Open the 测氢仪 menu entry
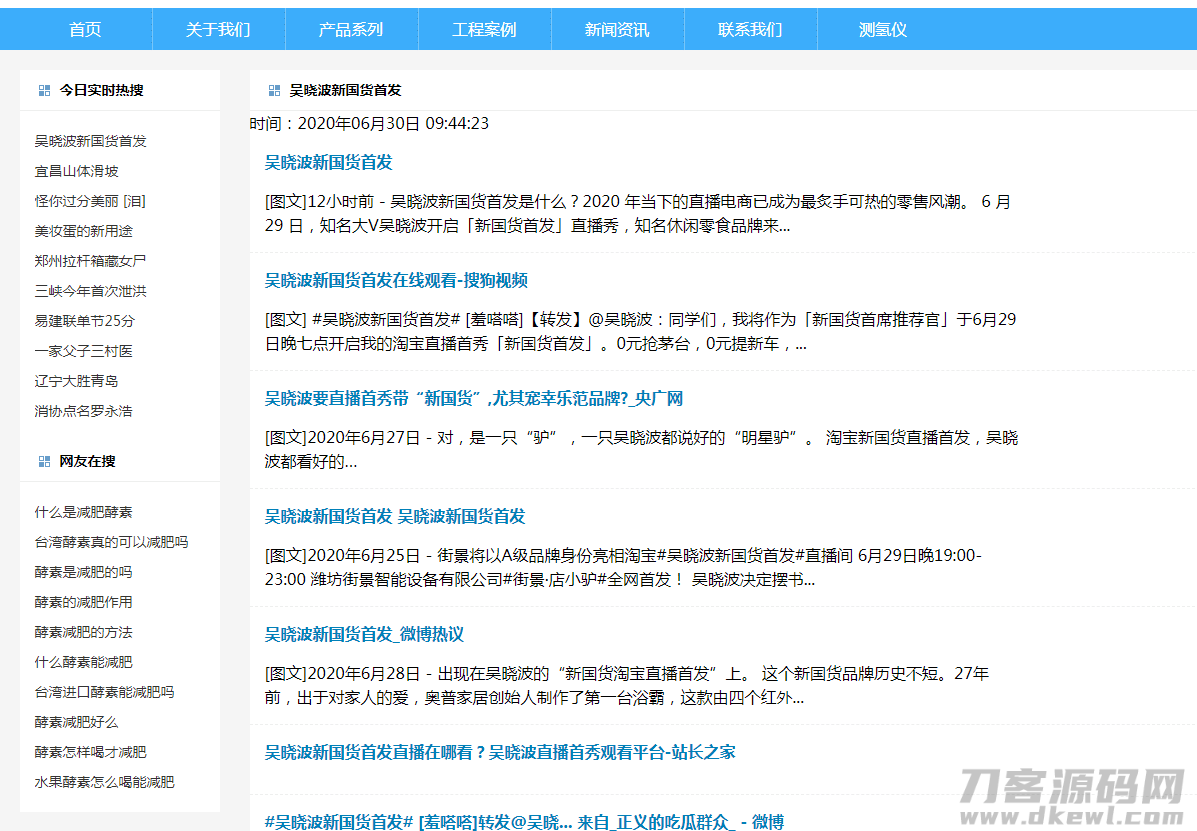 click(x=883, y=29)
